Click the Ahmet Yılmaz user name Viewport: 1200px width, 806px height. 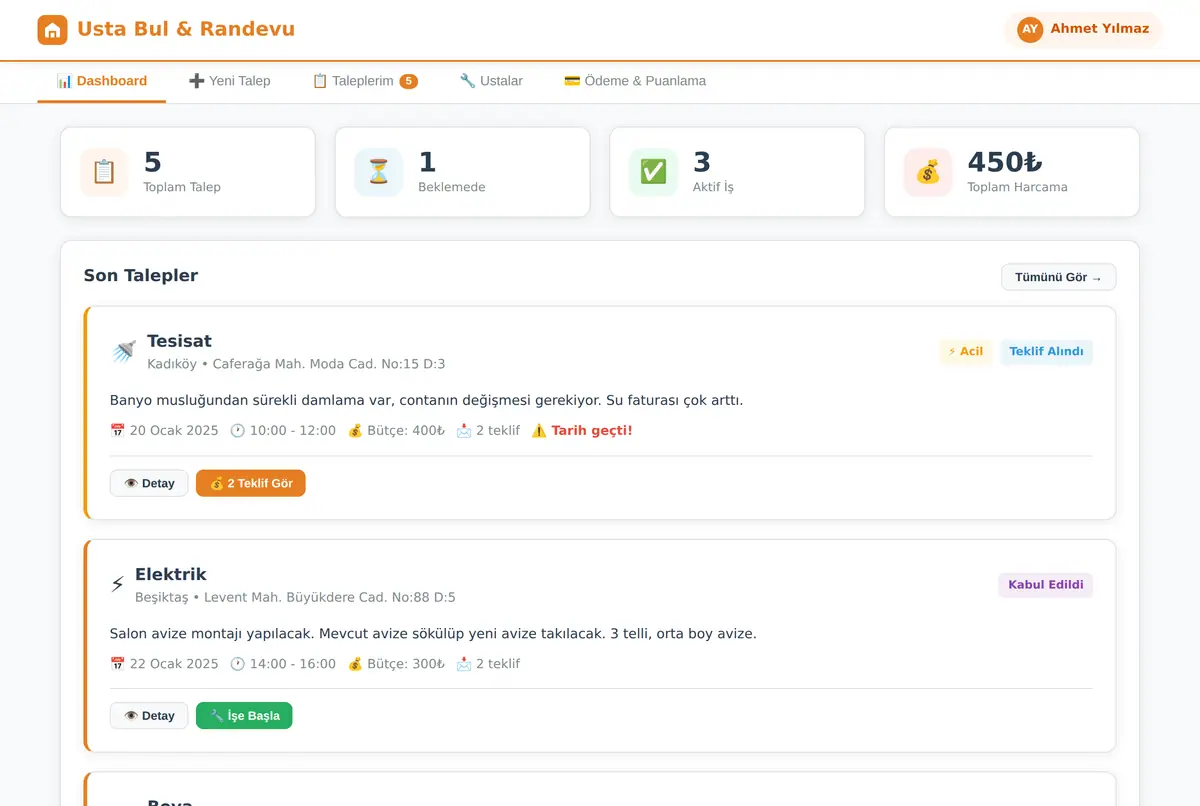click(1099, 29)
